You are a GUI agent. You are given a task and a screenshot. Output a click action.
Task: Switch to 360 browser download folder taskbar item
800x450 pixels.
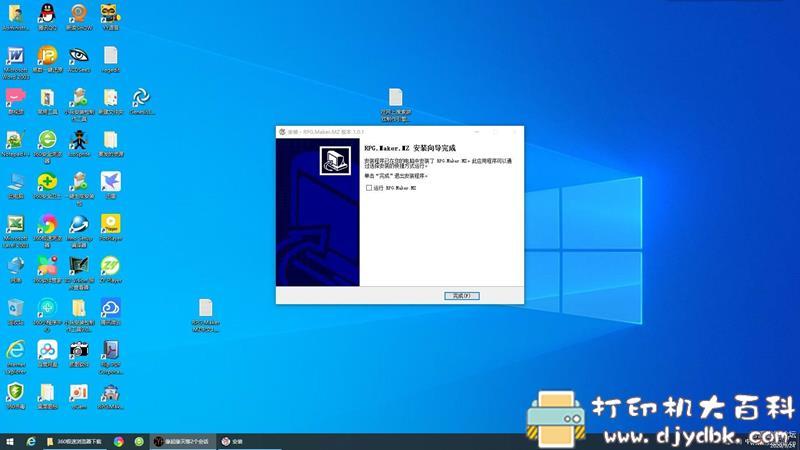pos(74,441)
